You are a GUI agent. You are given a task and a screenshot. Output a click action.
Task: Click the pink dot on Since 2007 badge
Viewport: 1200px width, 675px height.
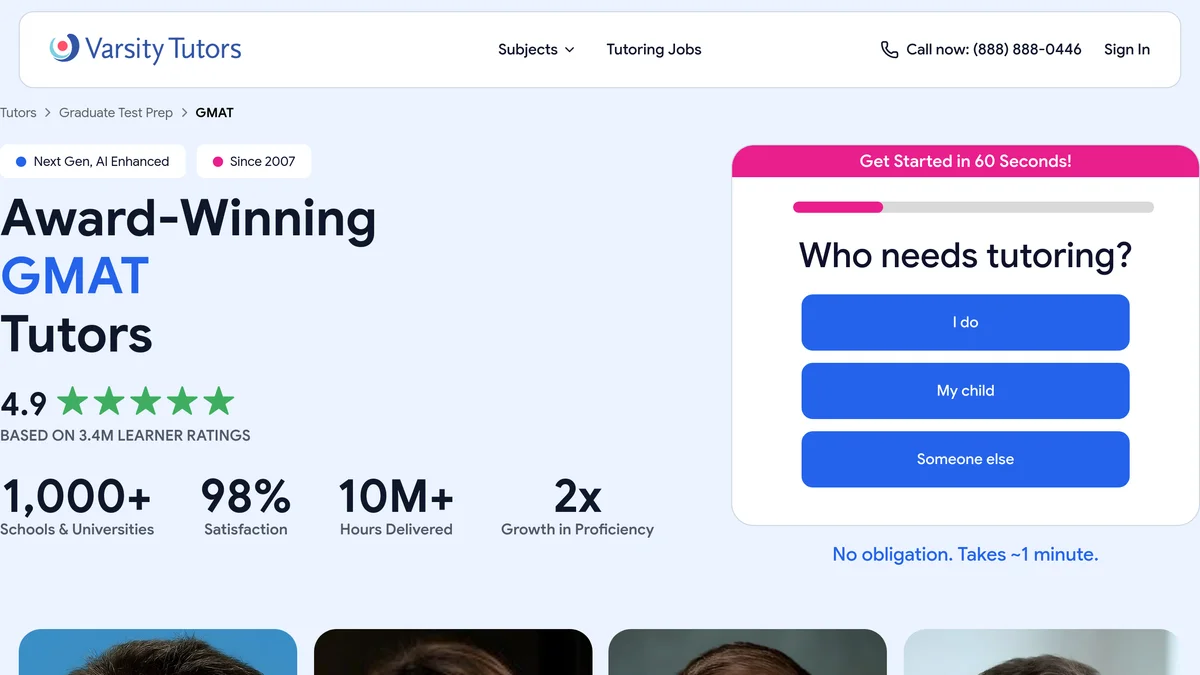218,161
